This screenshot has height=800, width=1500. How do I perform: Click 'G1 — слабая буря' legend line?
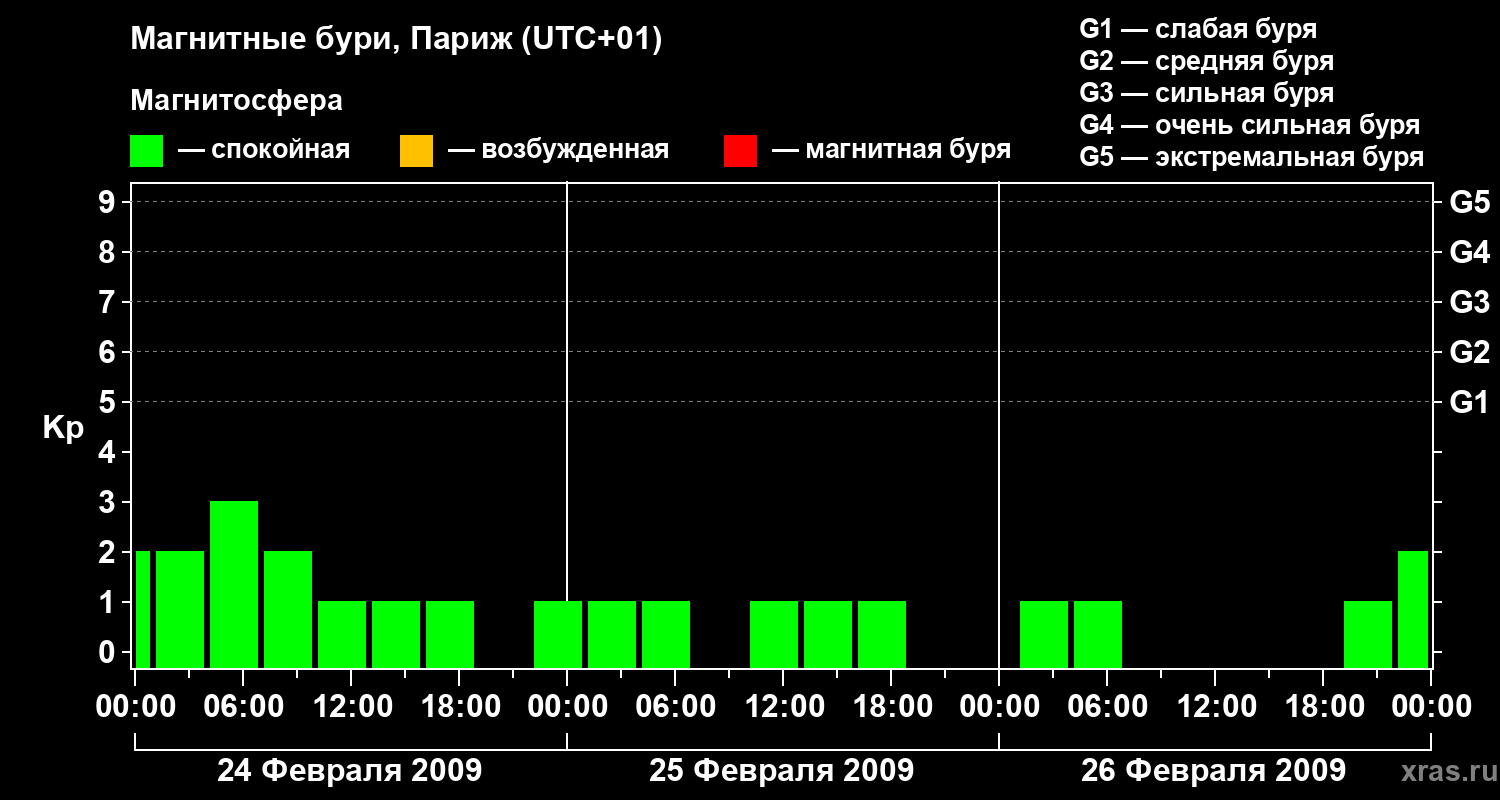1198,29
